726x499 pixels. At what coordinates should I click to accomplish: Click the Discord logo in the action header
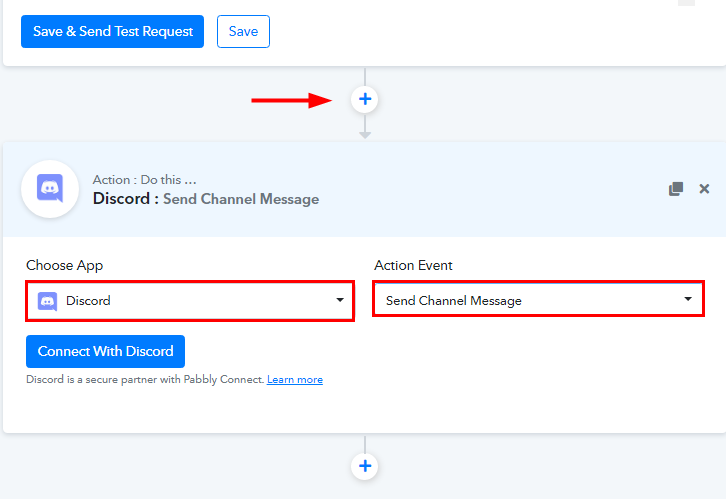tap(50, 189)
